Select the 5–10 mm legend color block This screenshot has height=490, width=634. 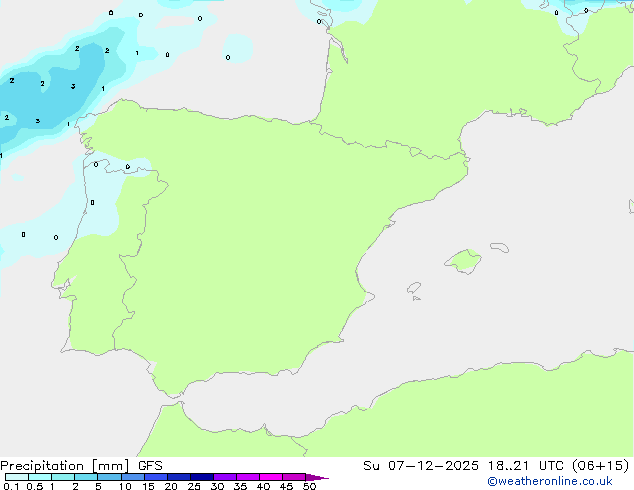coord(109,477)
